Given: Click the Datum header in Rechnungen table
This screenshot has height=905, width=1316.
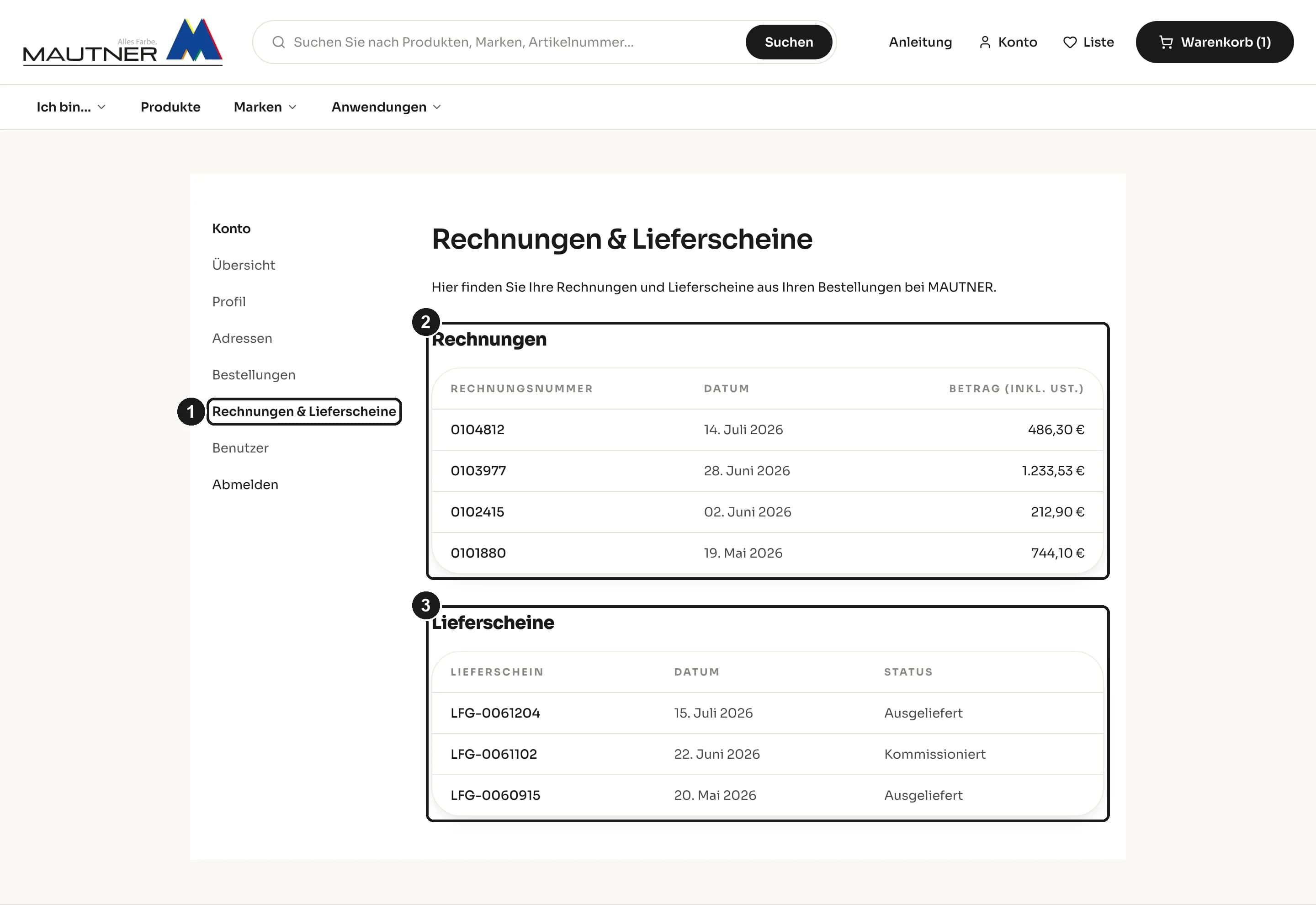Looking at the screenshot, I should click(726, 389).
